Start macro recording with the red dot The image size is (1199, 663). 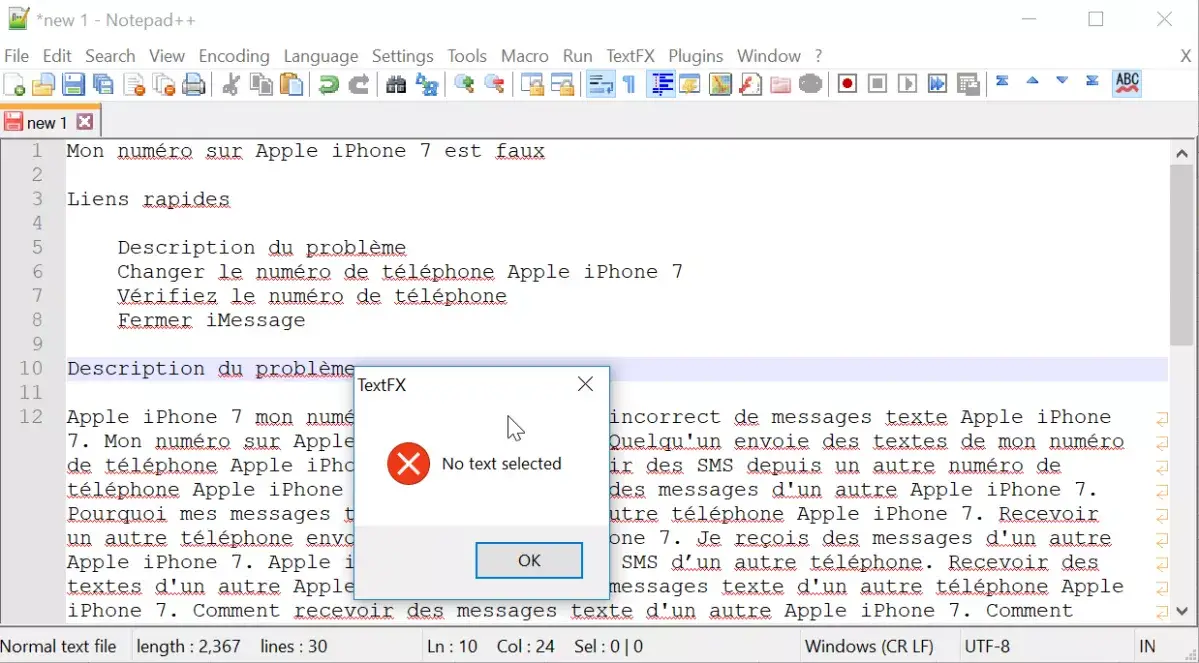point(846,84)
